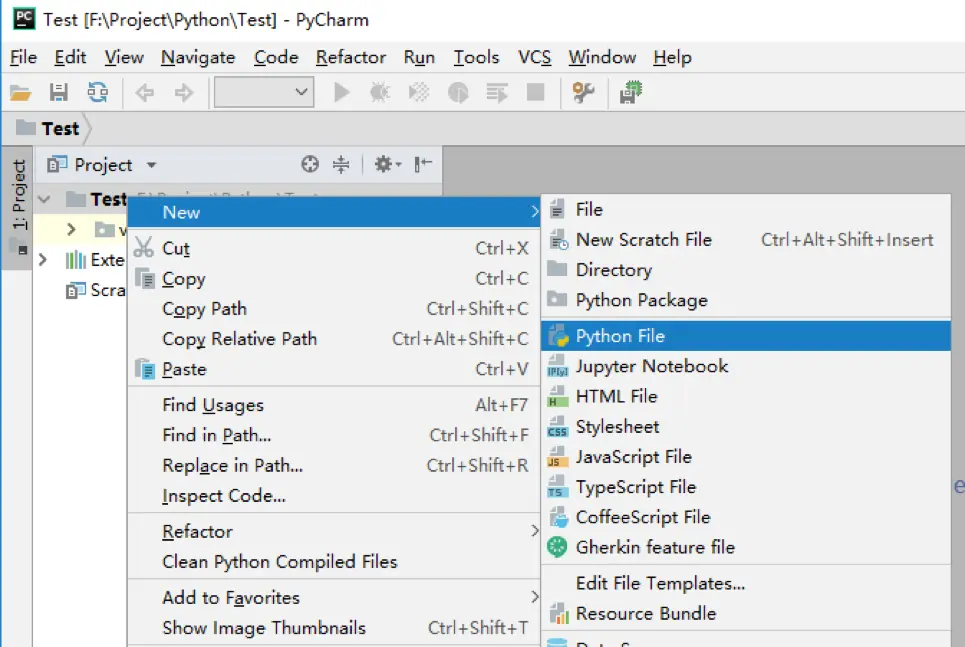Open the Project view dropdown arrow

coord(151,165)
